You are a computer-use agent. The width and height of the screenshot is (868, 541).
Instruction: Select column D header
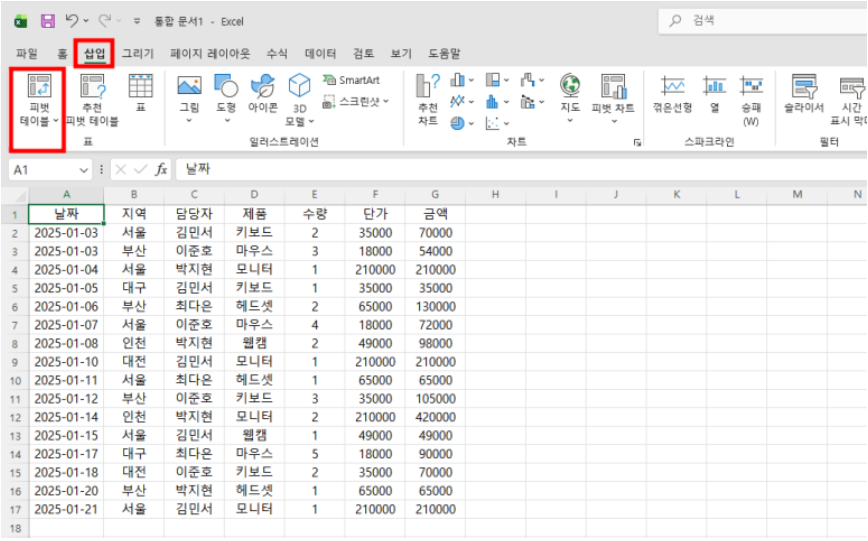[254, 194]
